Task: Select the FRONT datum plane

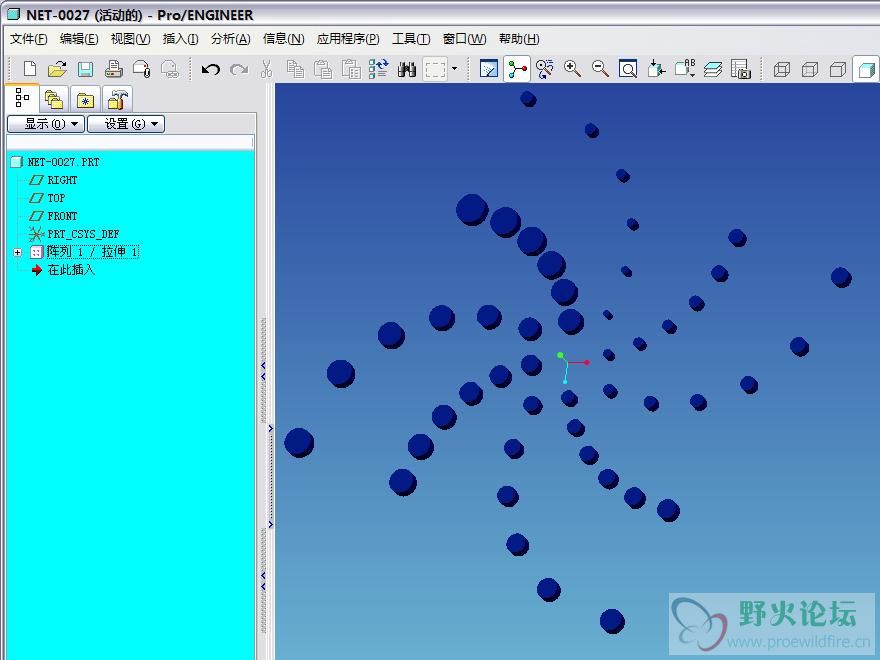Action: (x=62, y=216)
